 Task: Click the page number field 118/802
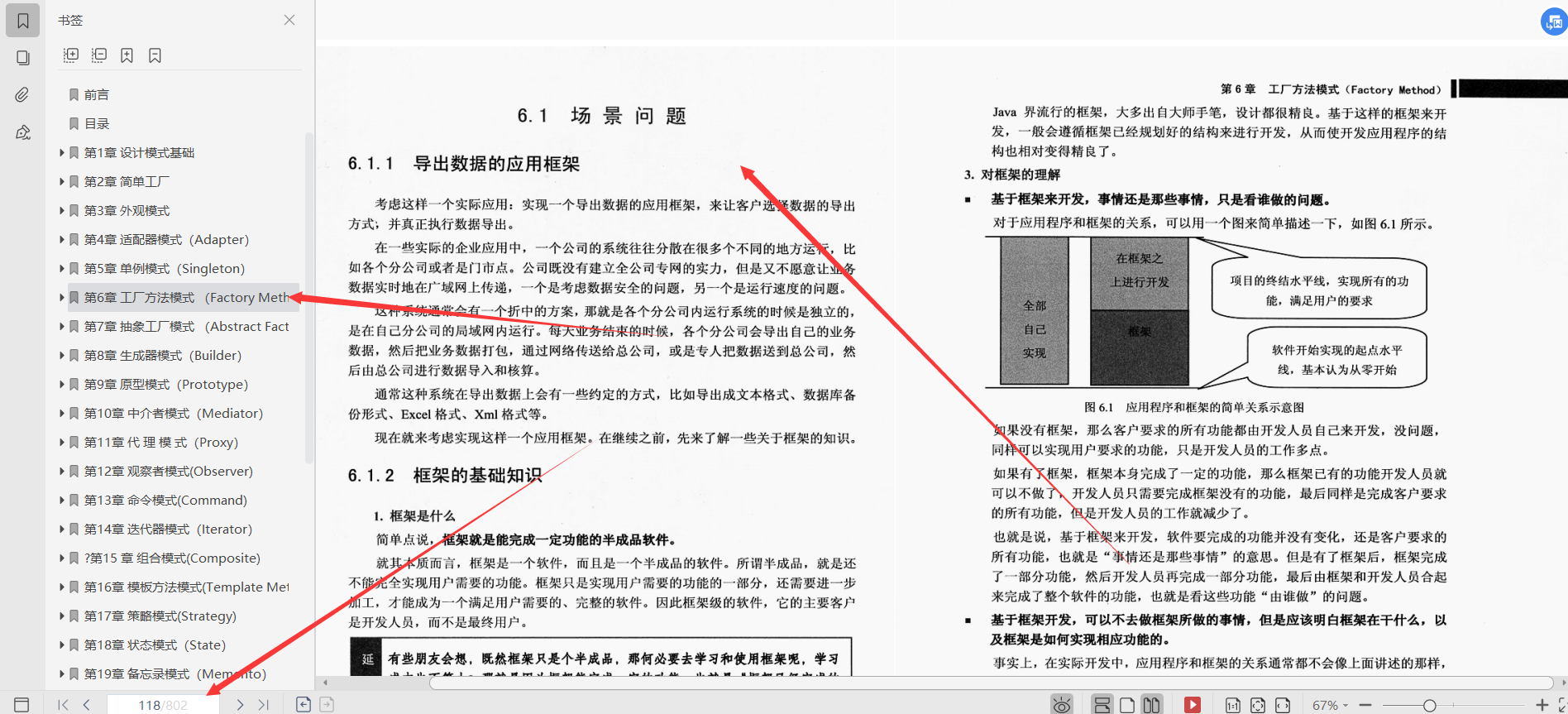[163, 705]
